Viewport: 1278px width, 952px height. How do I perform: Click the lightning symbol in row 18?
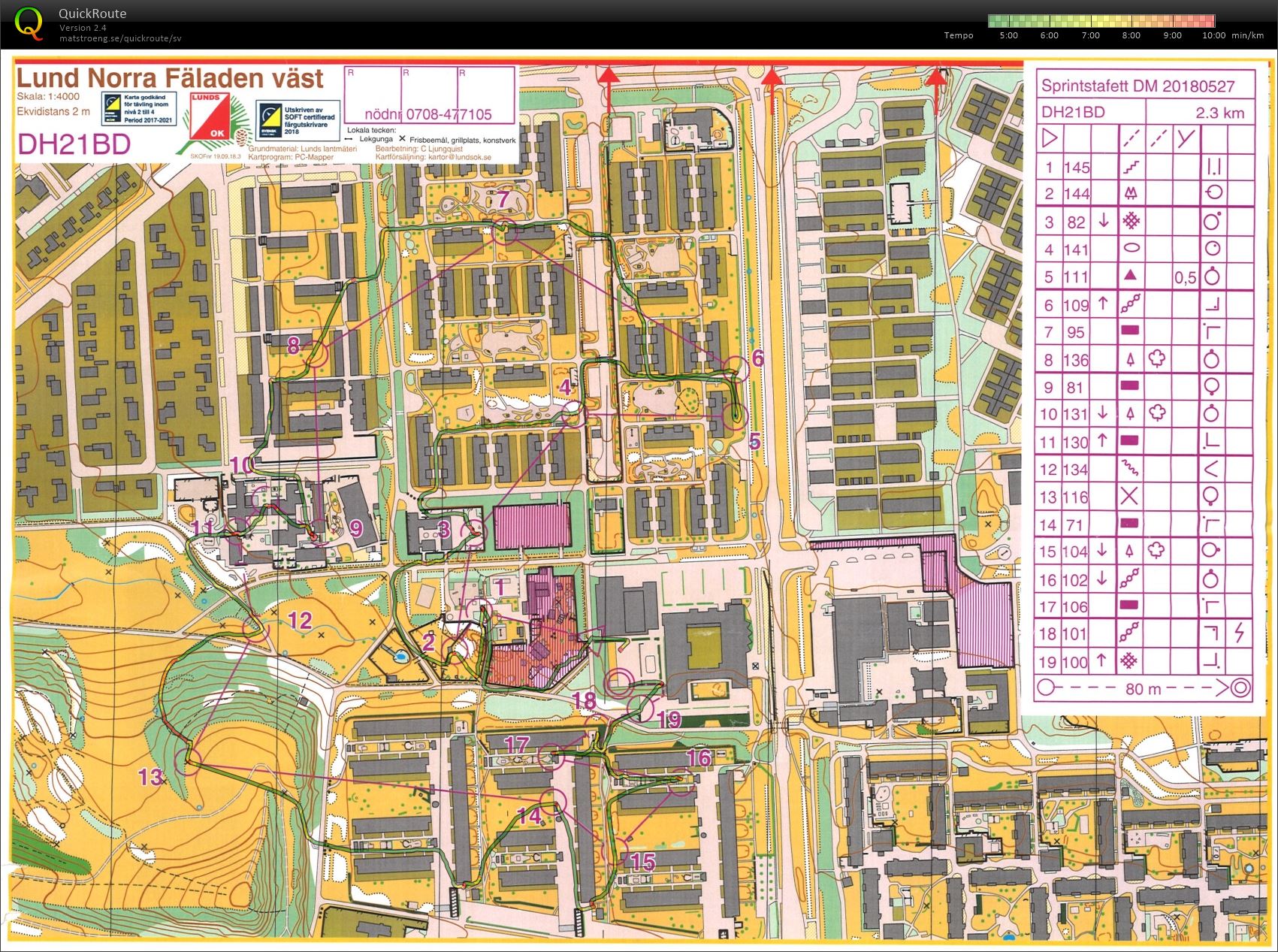pyautogui.click(x=1239, y=633)
